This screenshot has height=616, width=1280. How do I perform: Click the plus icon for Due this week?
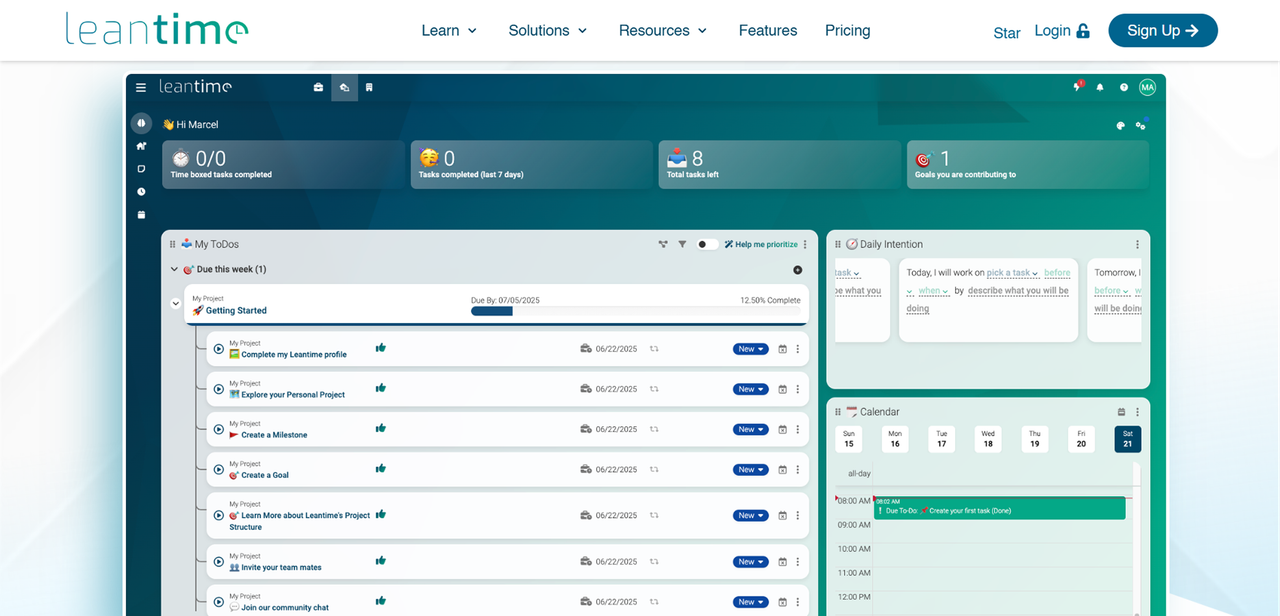(797, 270)
